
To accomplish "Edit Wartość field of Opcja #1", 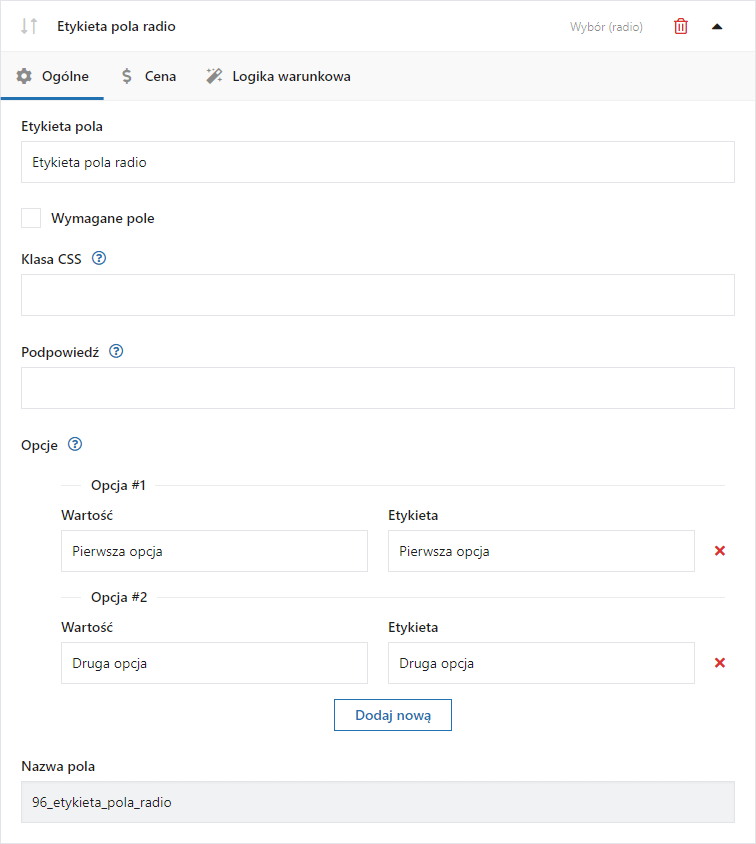I will tap(214, 551).
